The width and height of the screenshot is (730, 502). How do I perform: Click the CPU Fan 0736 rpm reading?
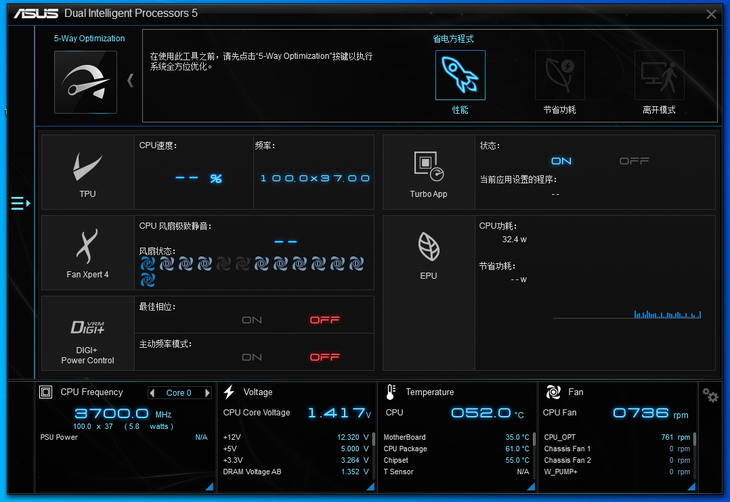(x=650, y=413)
